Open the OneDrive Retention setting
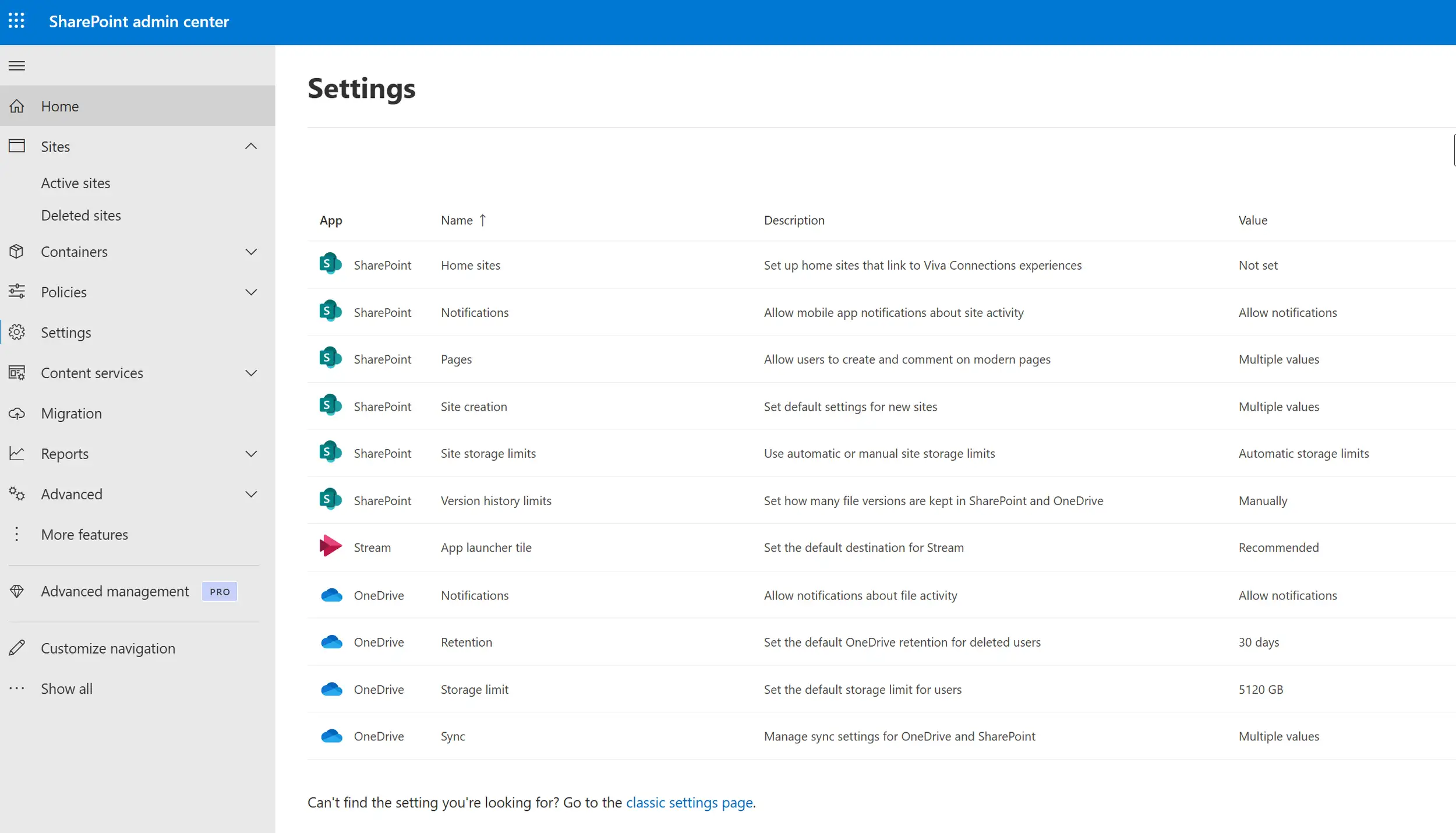The image size is (1456, 833). pos(466,642)
